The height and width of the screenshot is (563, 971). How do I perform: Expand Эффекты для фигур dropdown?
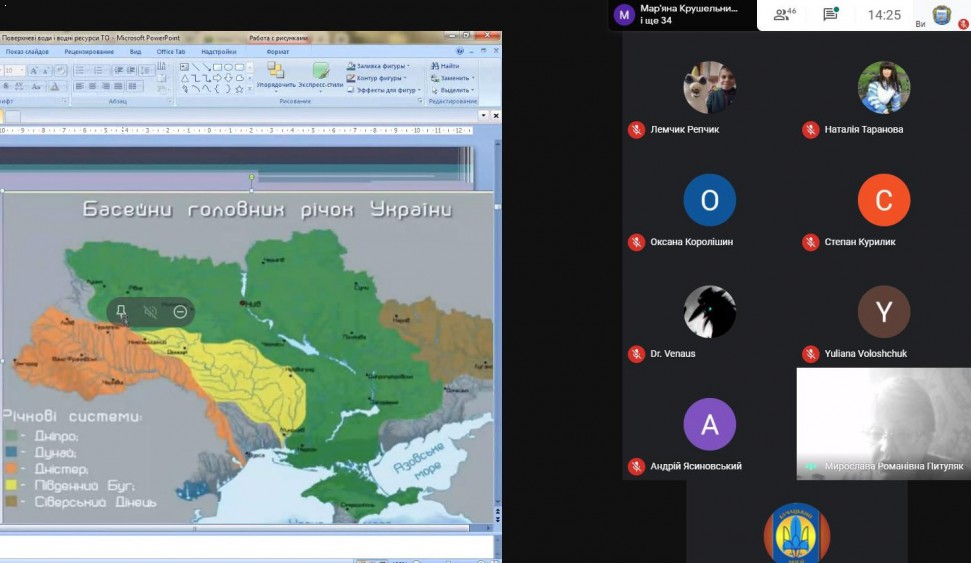(x=421, y=90)
